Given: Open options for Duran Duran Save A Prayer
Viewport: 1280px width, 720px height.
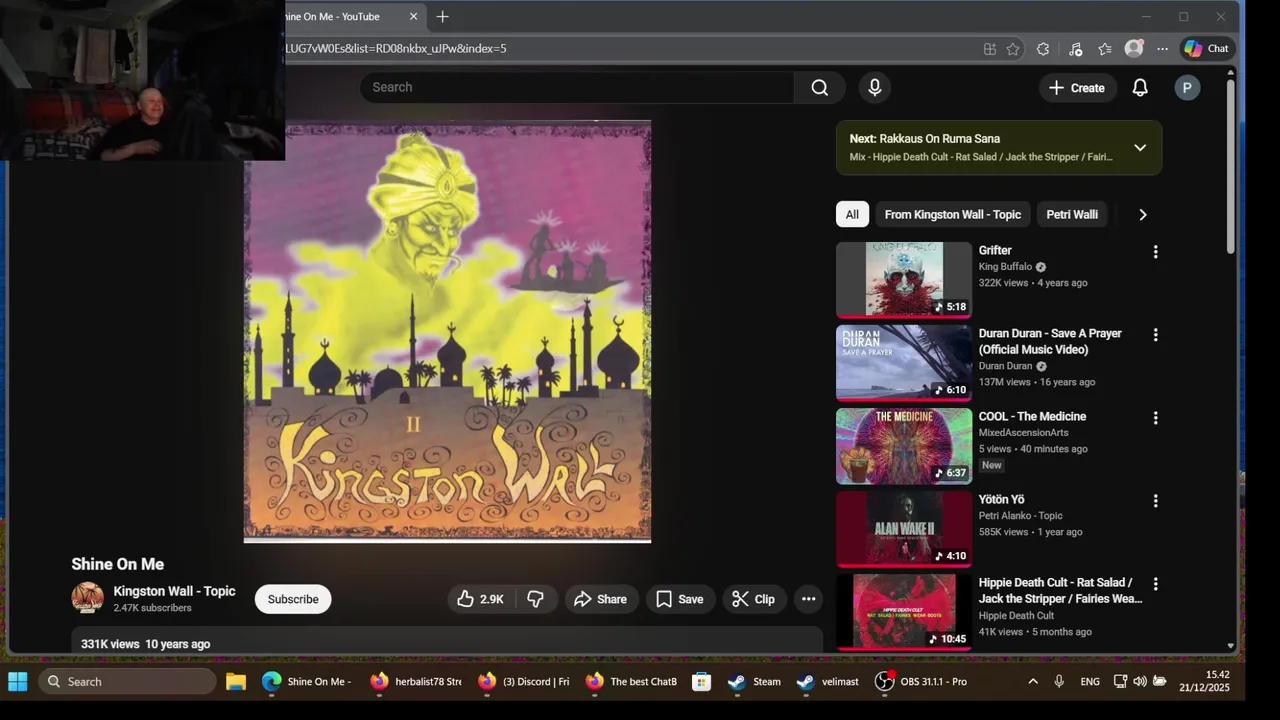Looking at the screenshot, I should pyautogui.click(x=1155, y=335).
